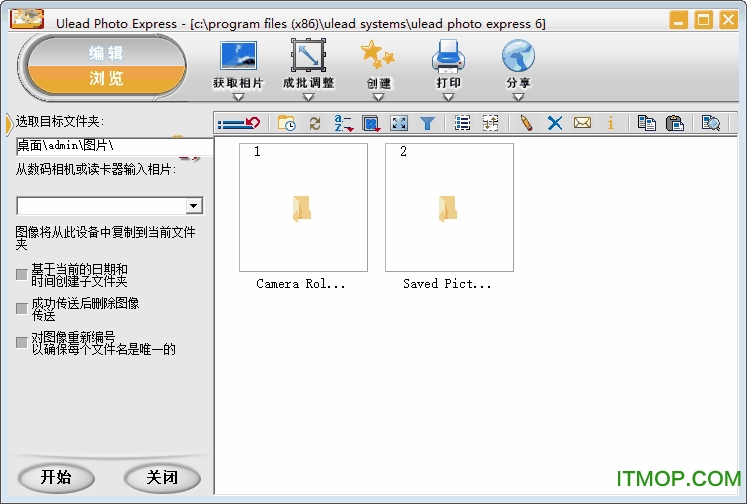Select the Saved Pictures folder thumbnail
This screenshot has height=504, width=747.
[x=449, y=208]
